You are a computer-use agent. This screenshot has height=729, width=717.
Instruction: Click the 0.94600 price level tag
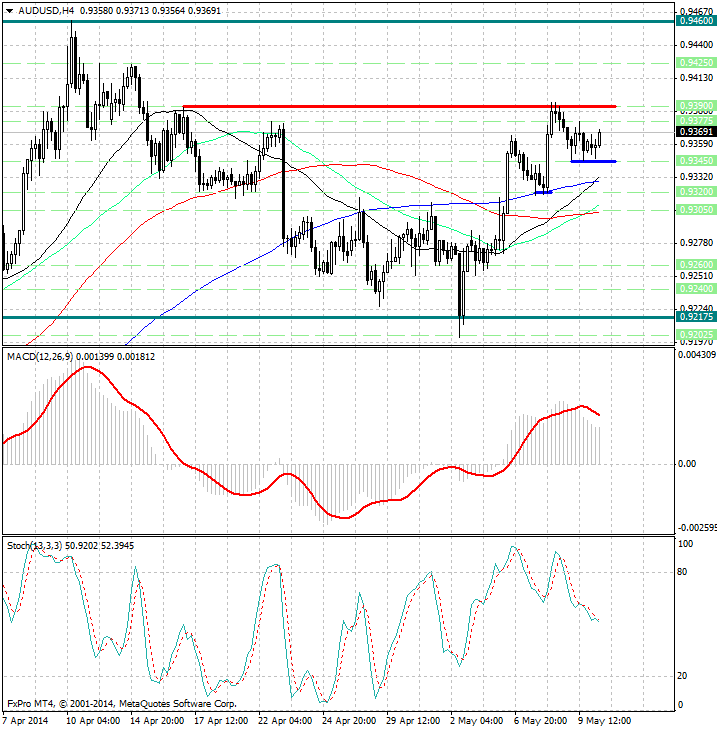tap(694, 20)
